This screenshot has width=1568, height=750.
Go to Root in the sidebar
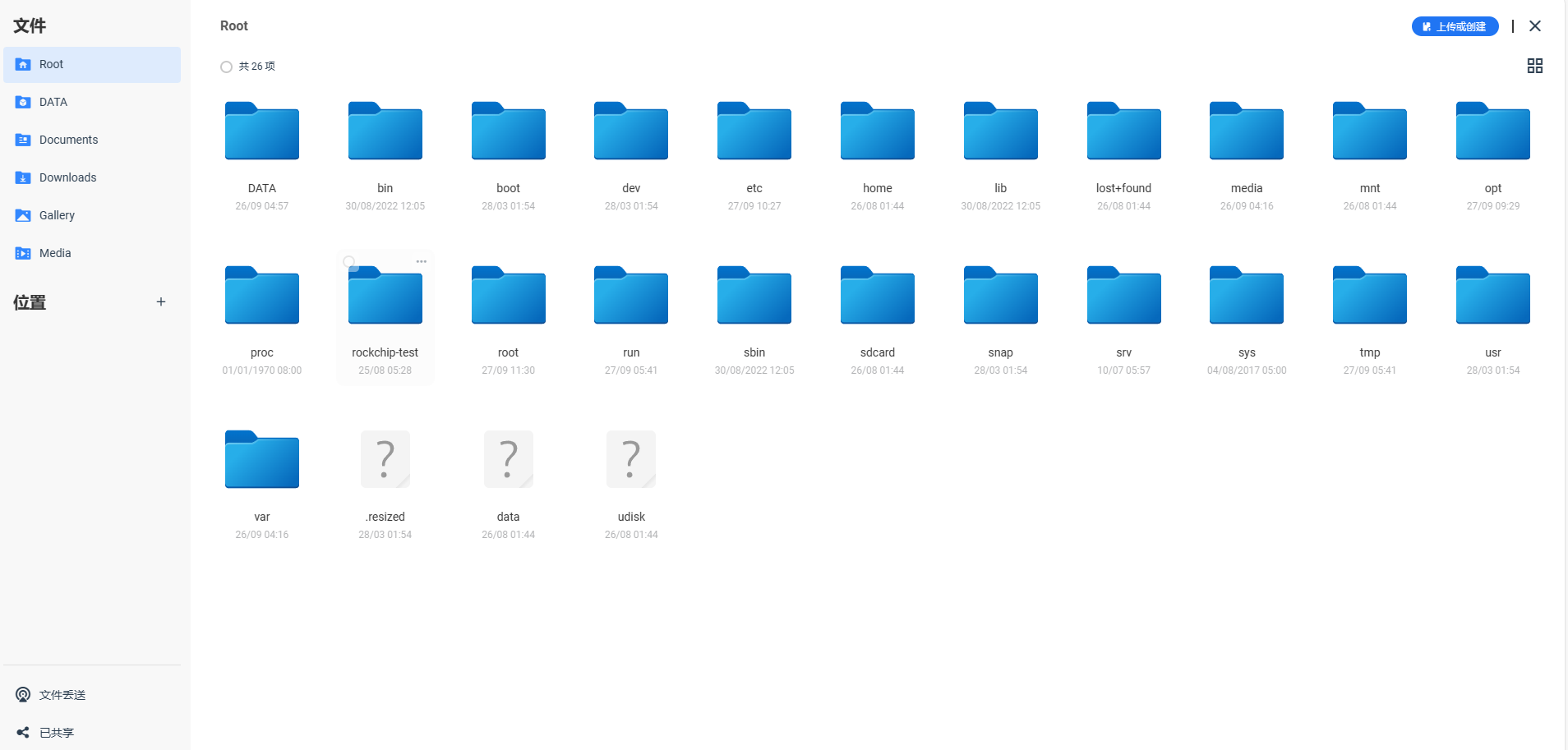(92, 64)
